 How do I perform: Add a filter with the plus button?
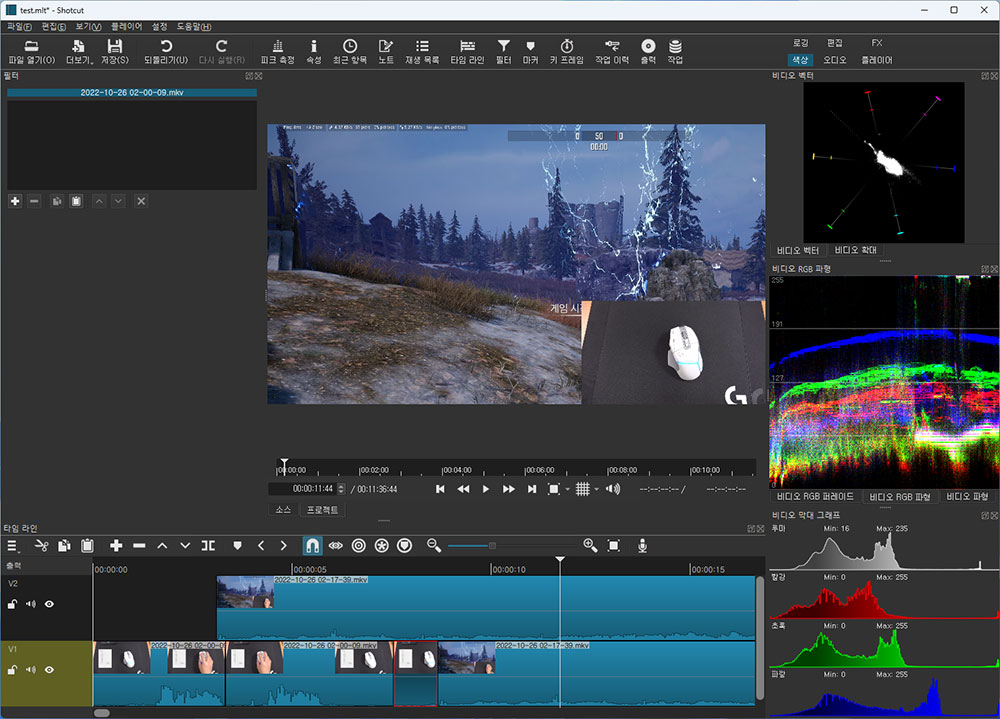pyautogui.click(x=15, y=201)
